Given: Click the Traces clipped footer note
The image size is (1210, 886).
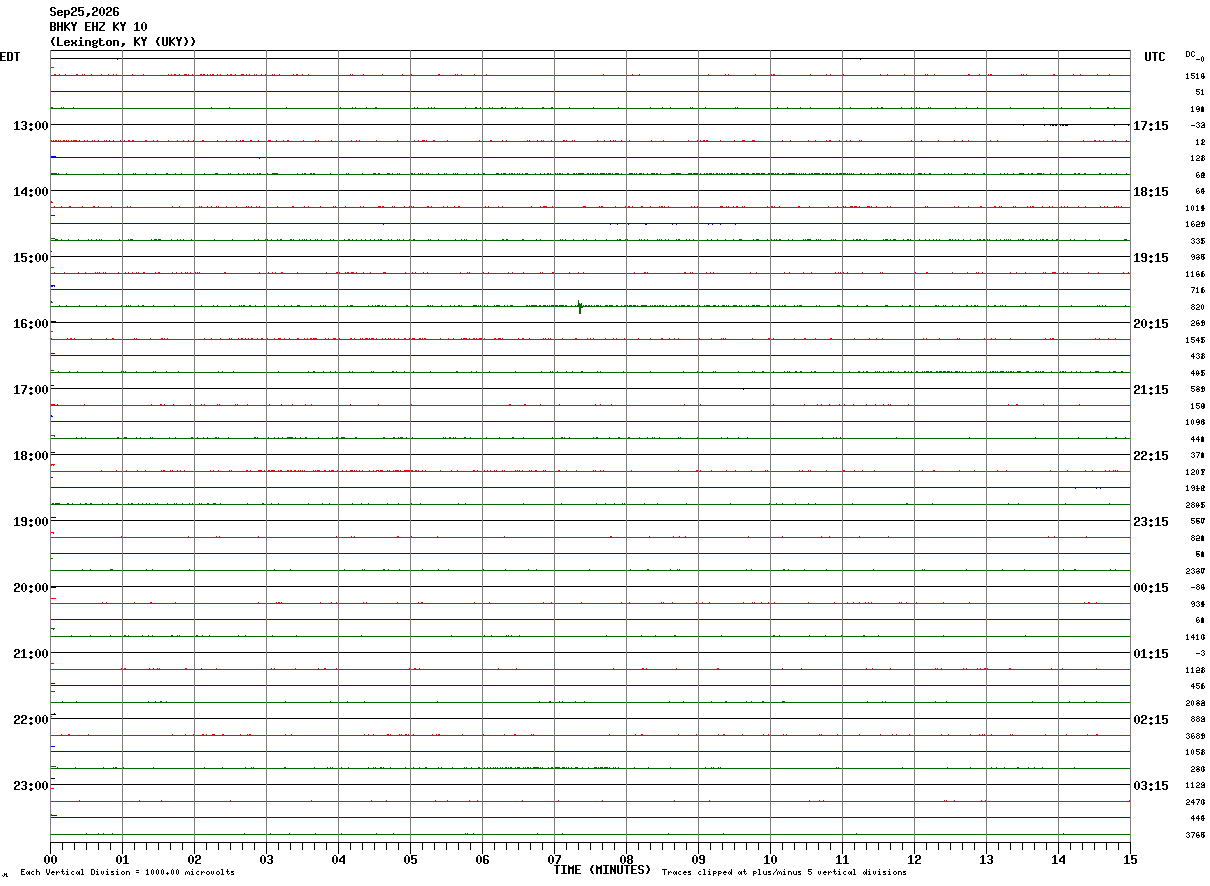Looking at the screenshot, I should [x=784, y=873].
